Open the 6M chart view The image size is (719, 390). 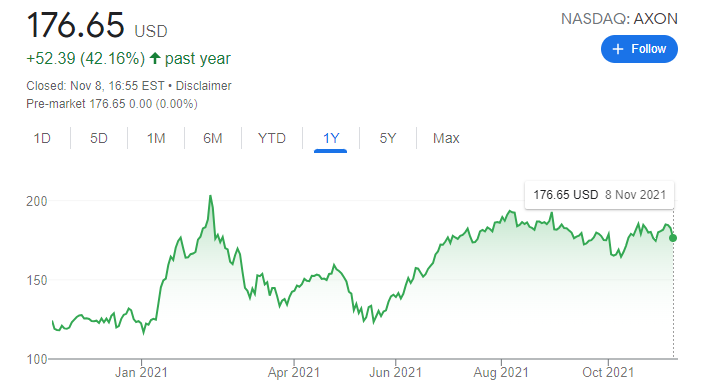pos(213,138)
